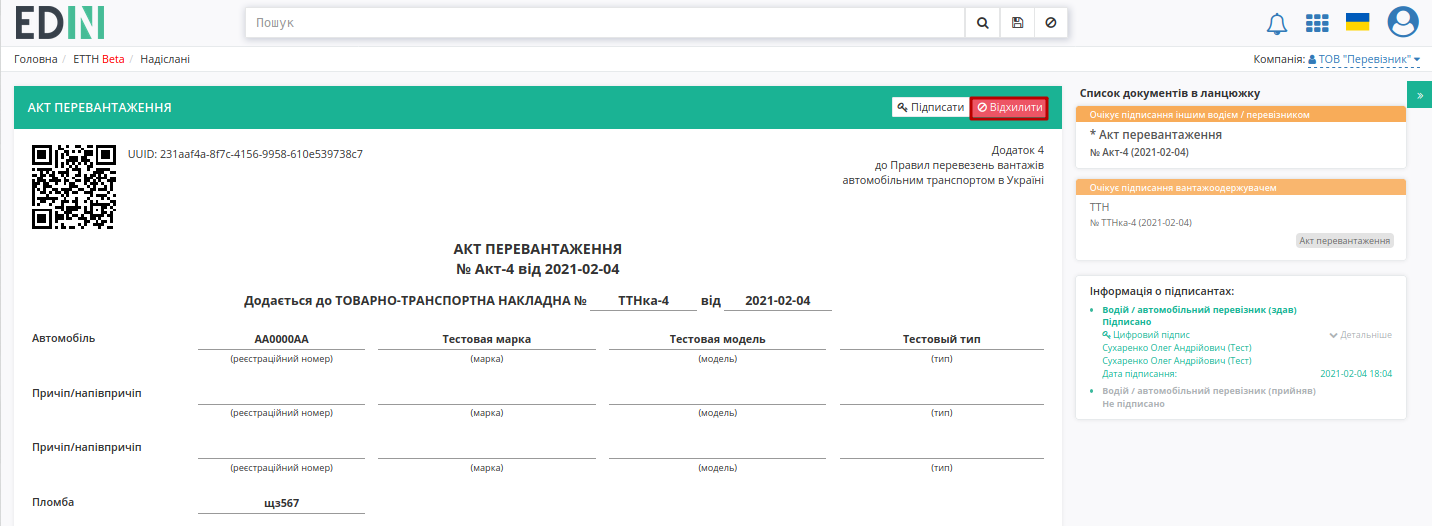Click the Акт перевантаження tag badge
This screenshot has width=1432, height=526.
click(1344, 241)
